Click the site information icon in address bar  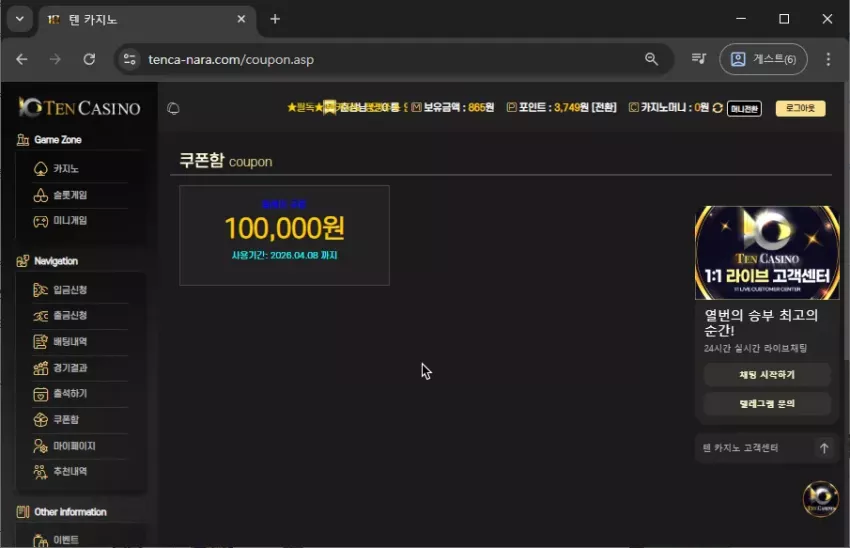(130, 59)
